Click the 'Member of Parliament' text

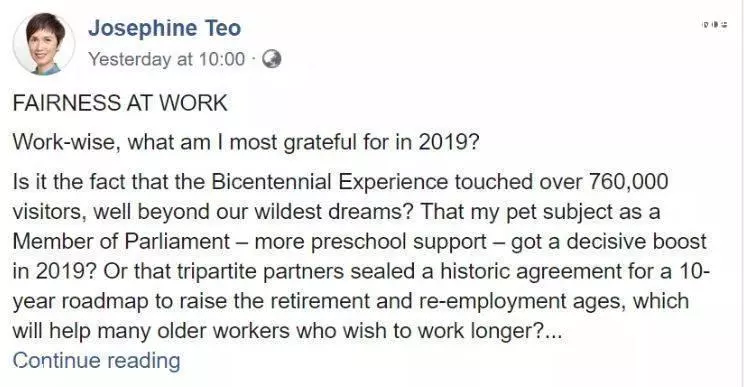121,241
